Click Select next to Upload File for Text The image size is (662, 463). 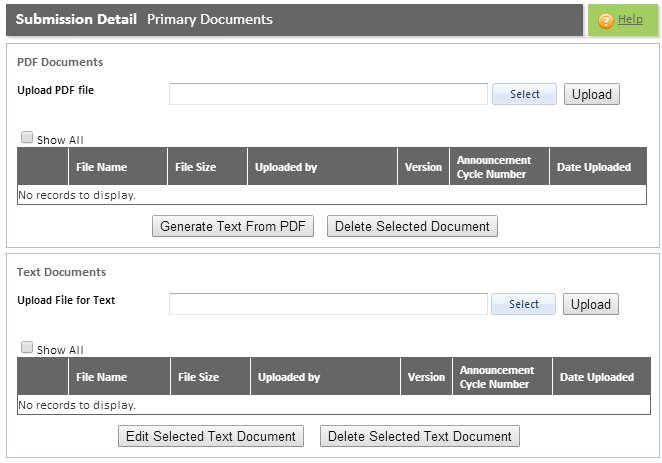click(524, 304)
